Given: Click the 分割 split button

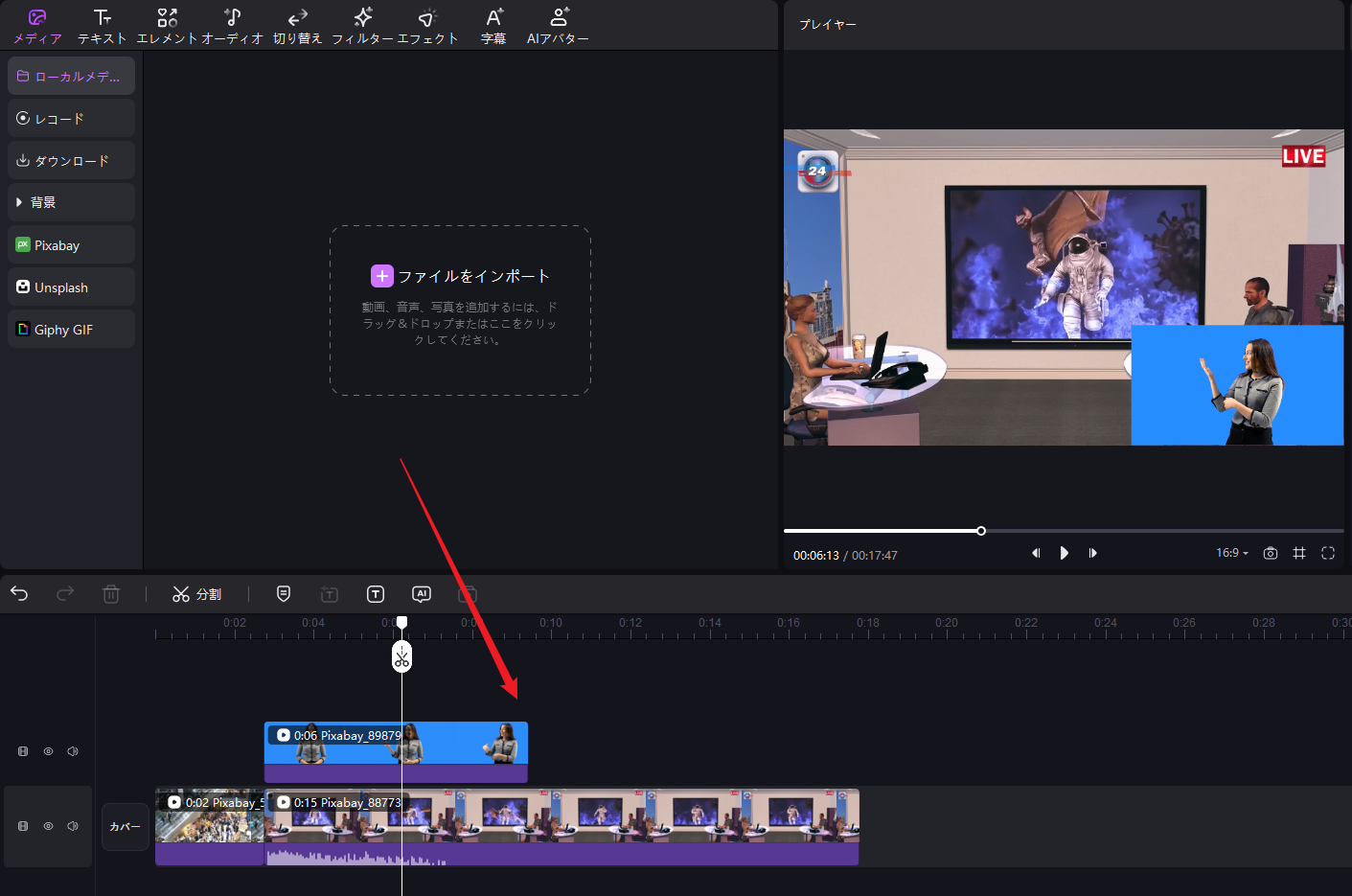Looking at the screenshot, I should pos(196,594).
